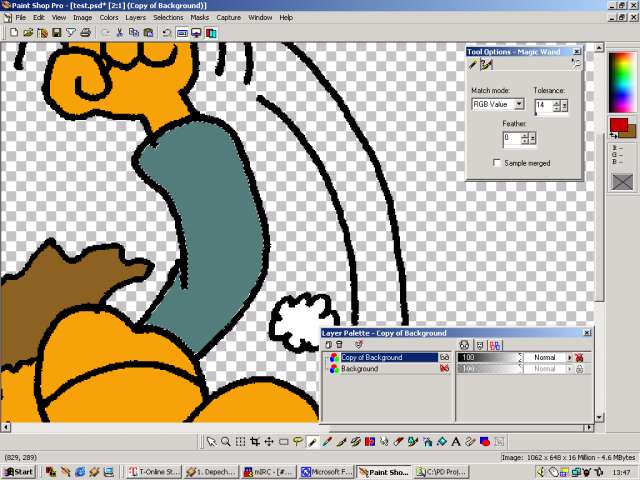Click the Feather value field
The width and height of the screenshot is (640, 480).
(512, 138)
